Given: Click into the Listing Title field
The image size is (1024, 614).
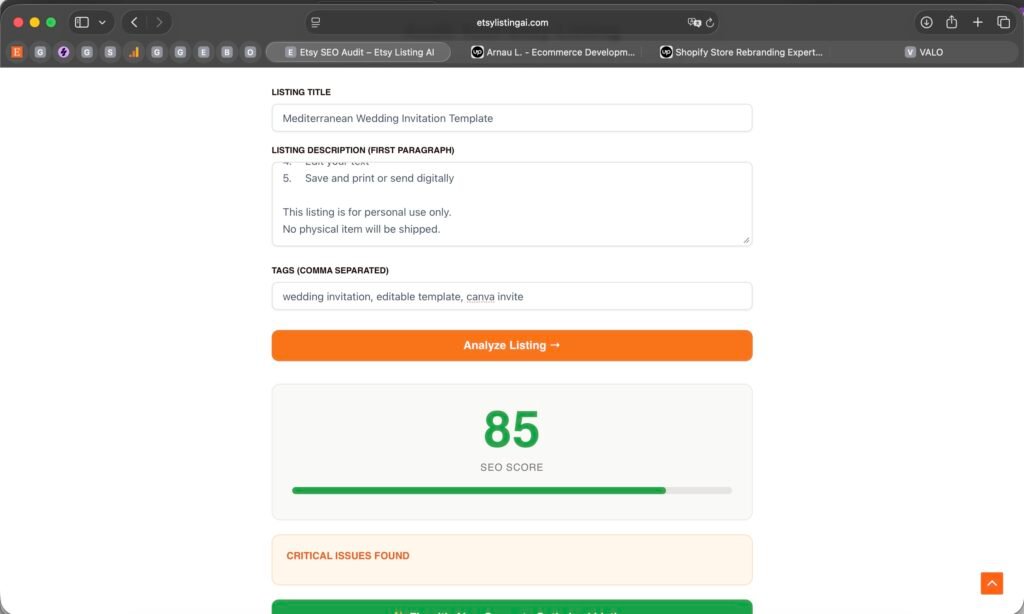Looking at the screenshot, I should (511, 118).
